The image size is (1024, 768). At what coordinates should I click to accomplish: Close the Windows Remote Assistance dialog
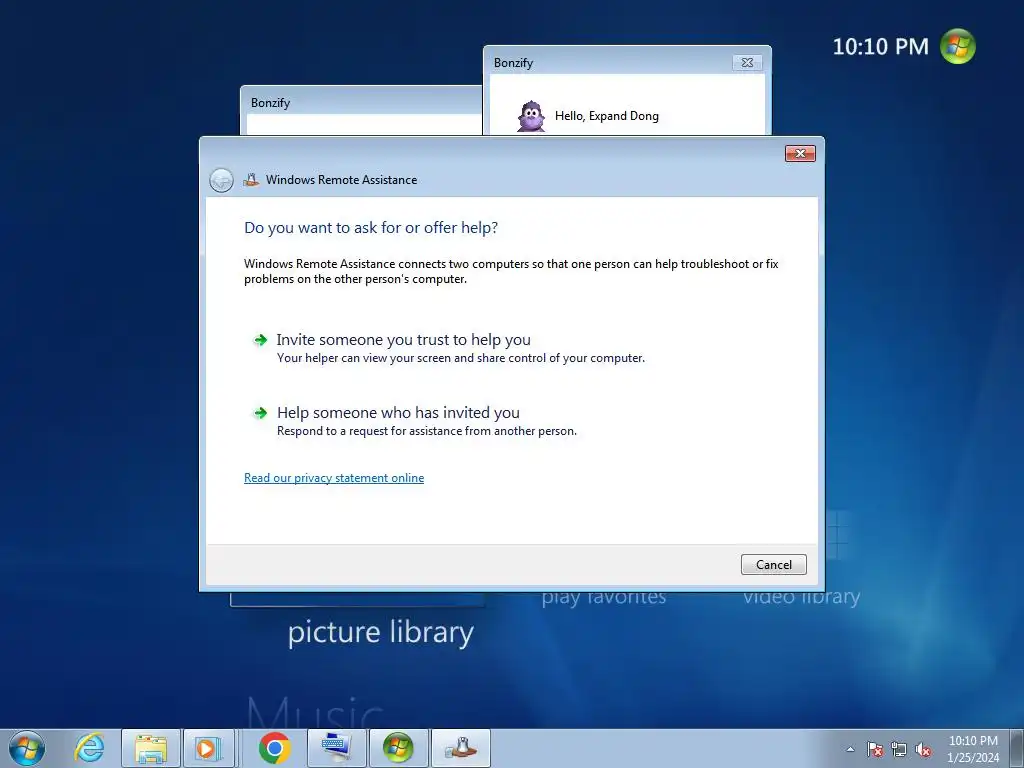click(x=800, y=153)
